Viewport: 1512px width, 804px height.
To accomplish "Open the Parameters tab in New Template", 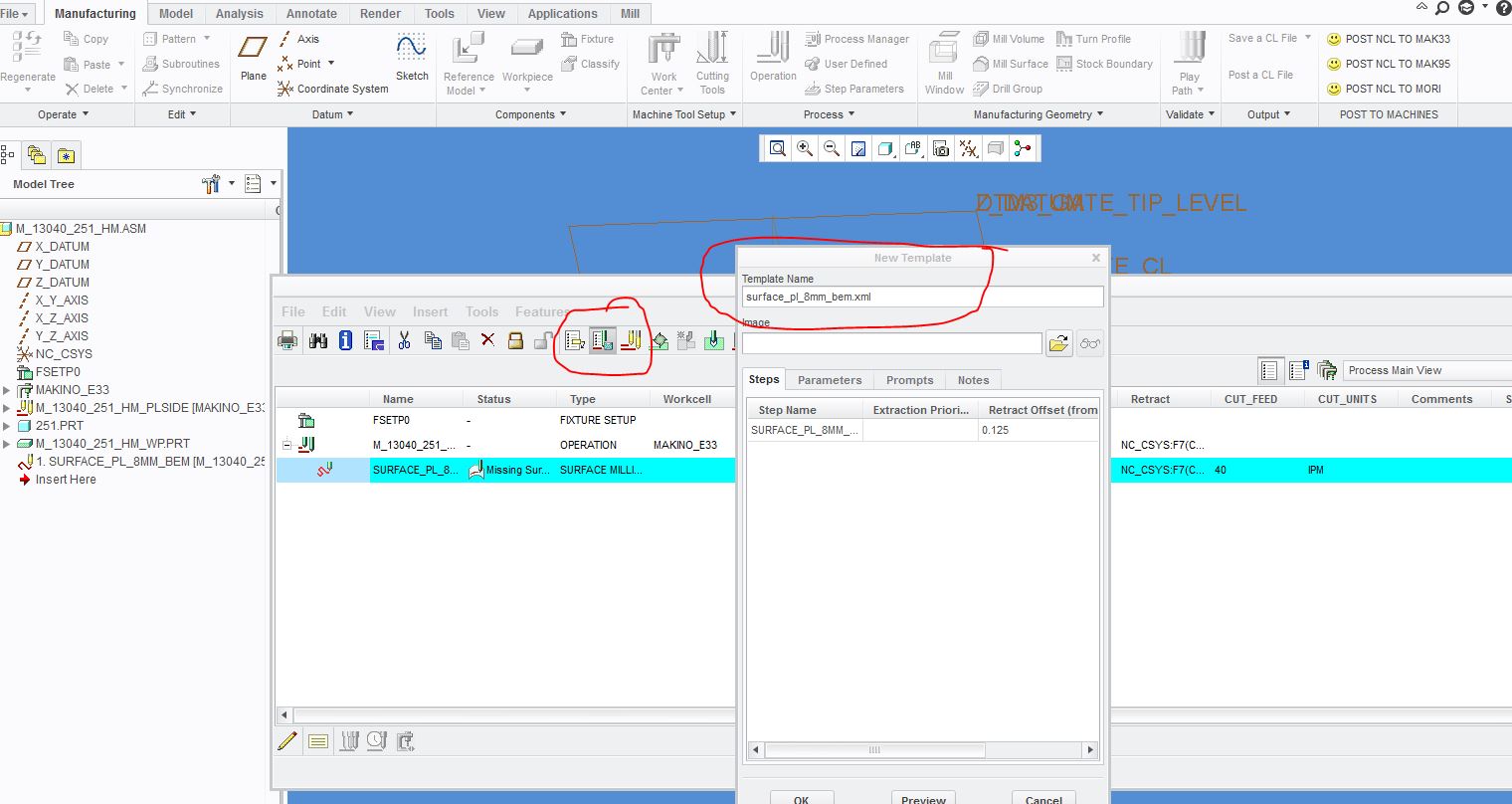I will (x=830, y=380).
